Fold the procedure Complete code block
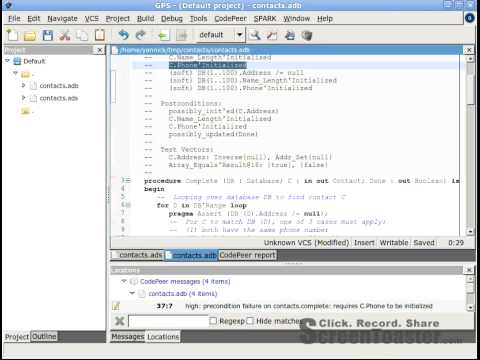The width and height of the screenshot is (480, 360). pos(128,181)
